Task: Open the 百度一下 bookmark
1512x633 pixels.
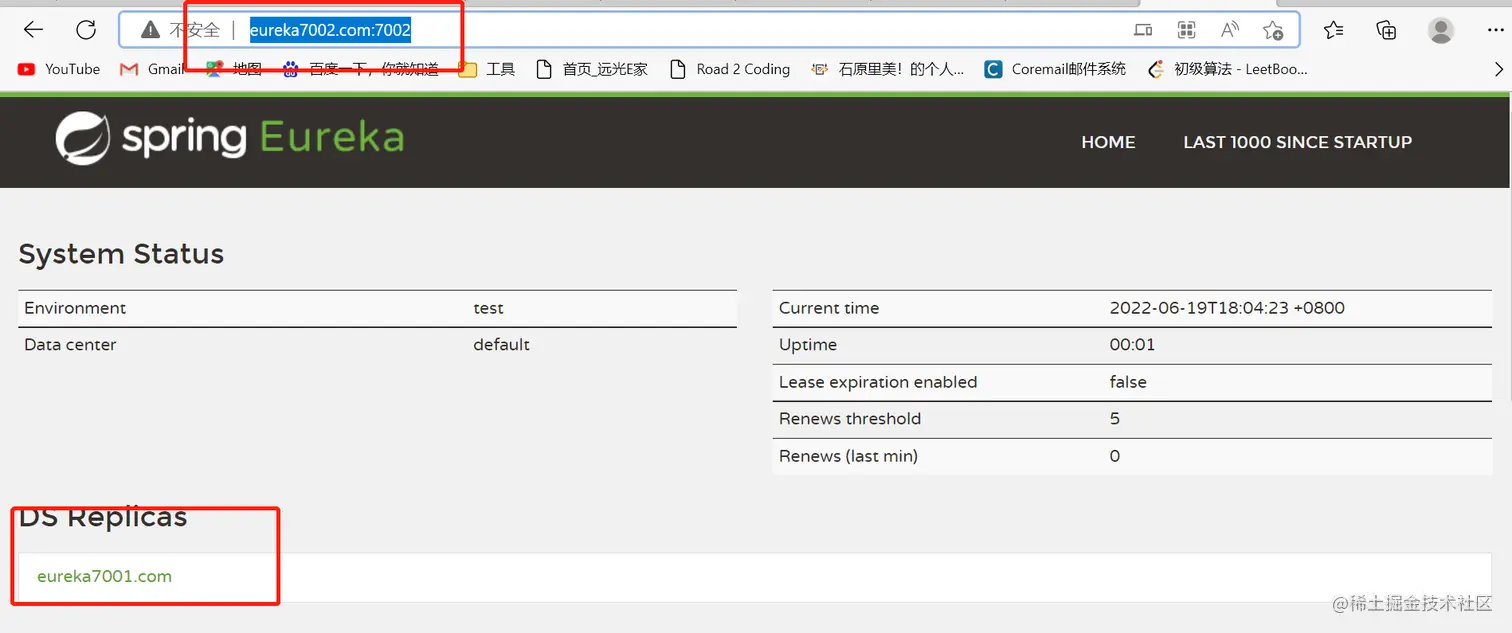Action: [361, 69]
